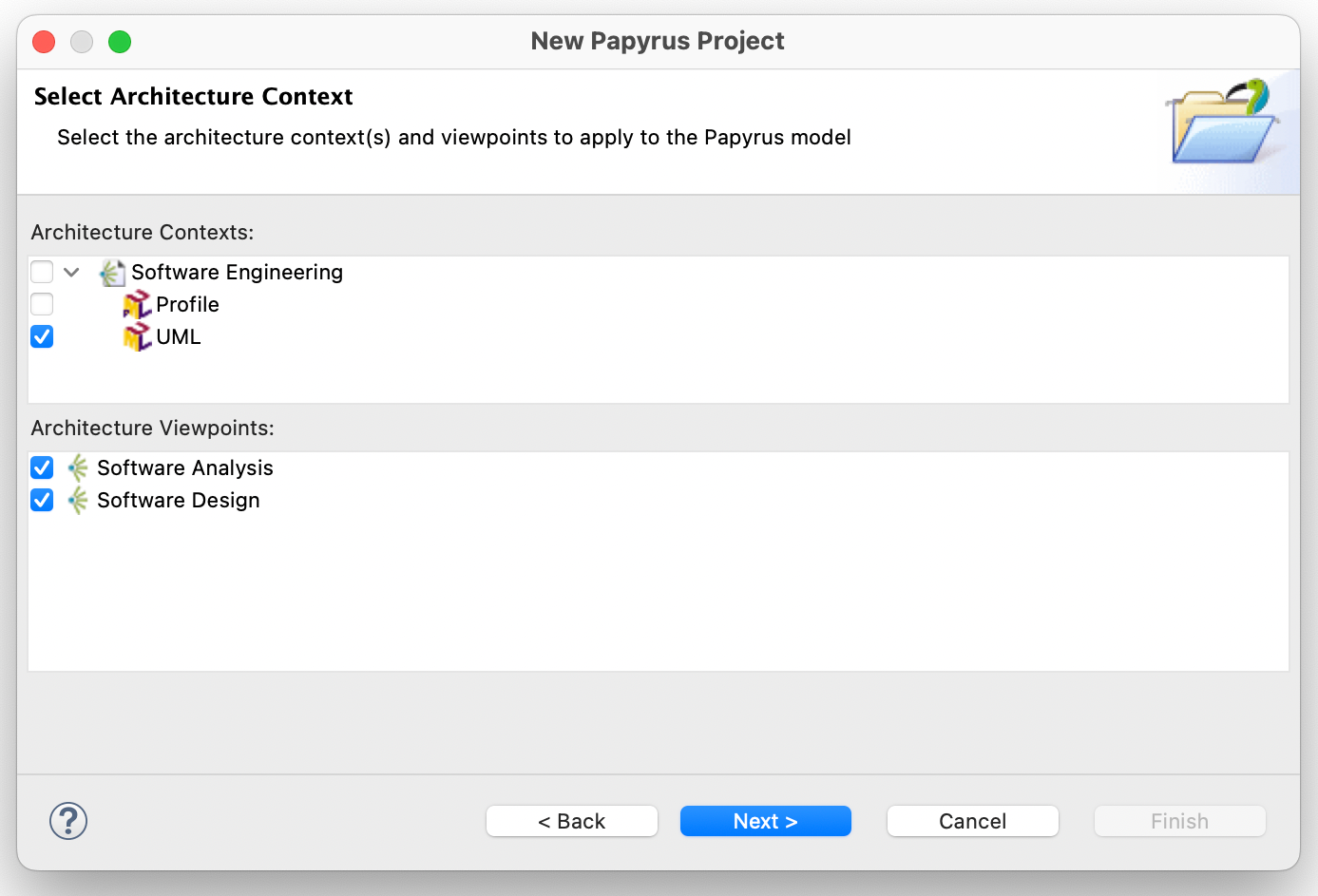Collapse the Software Engineering tree node
The image size is (1318, 896).
tap(71, 273)
